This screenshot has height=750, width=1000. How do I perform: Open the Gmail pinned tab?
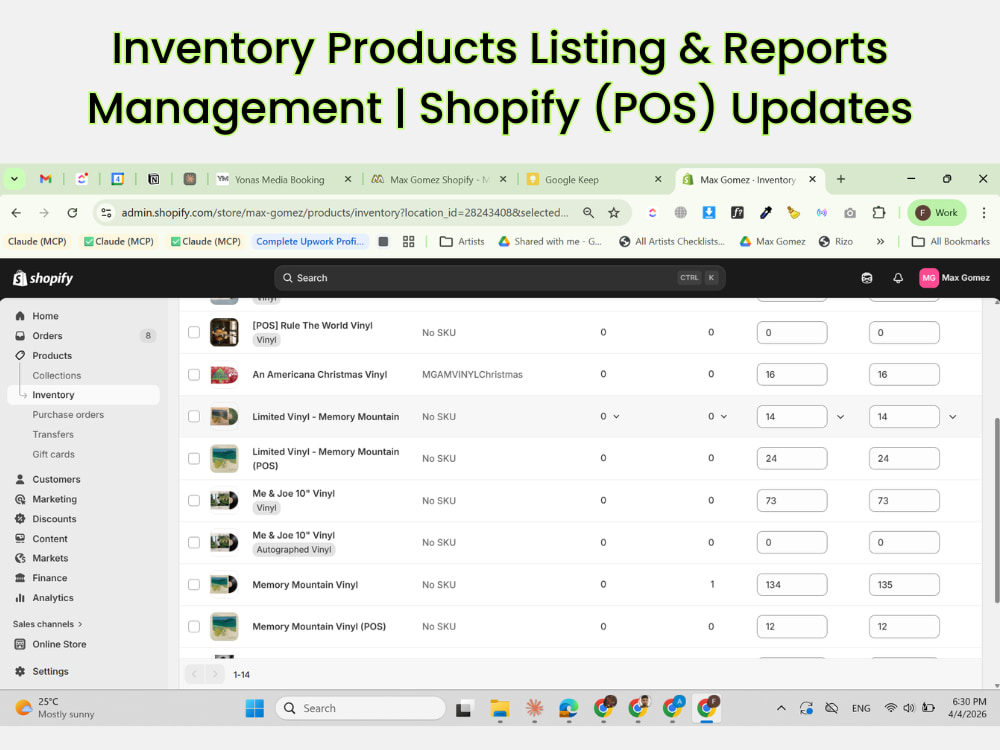[45, 179]
